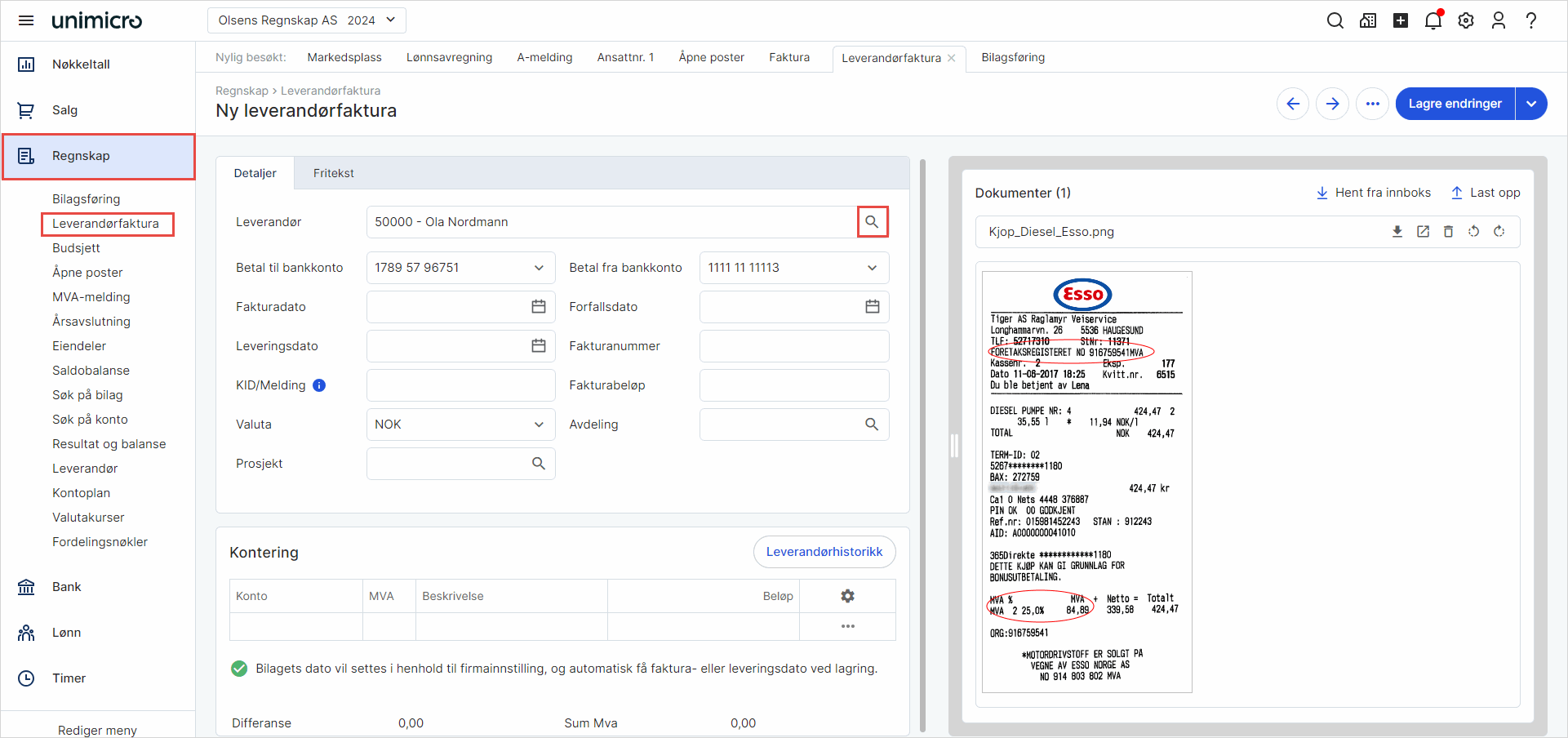Search for a supplier via the Leverandør magnifier
Image resolution: width=1568 pixels, height=738 pixels.
click(x=872, y=221)
